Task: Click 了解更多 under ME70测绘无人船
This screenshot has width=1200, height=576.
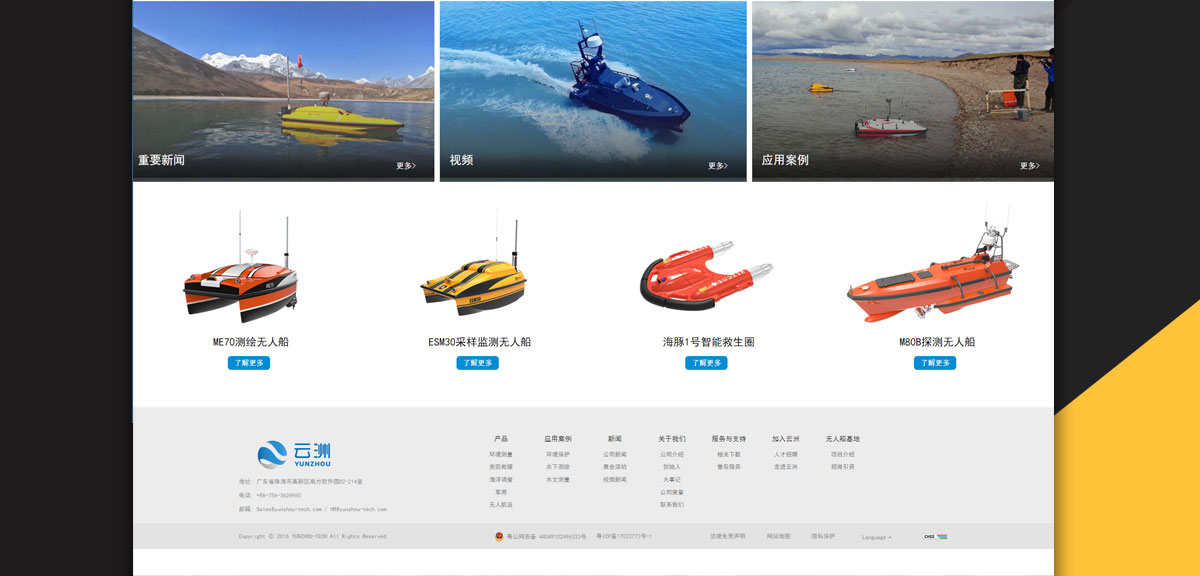Action: point(250,363)
